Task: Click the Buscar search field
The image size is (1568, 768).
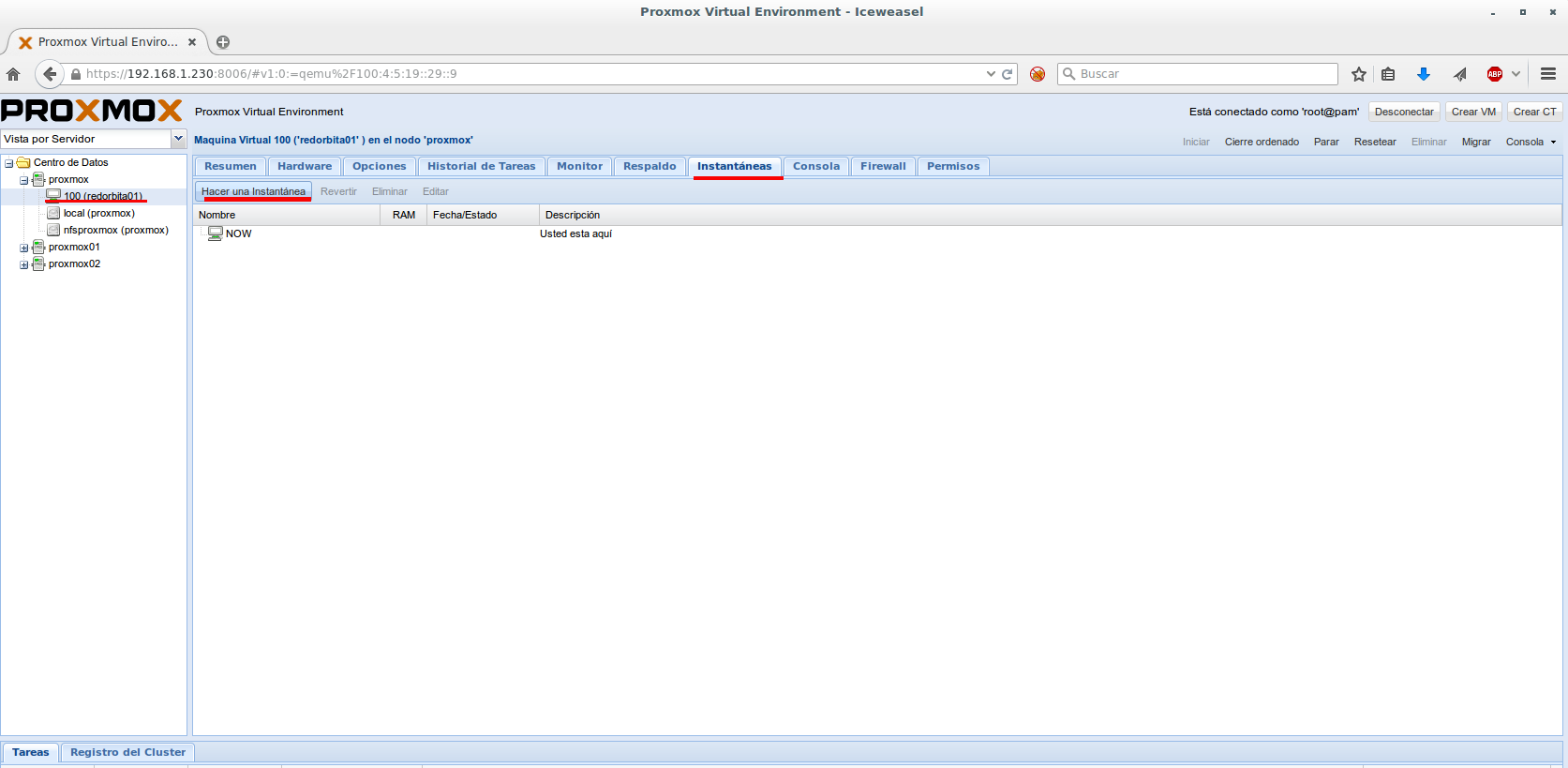Action: (x=1204, y=74)
